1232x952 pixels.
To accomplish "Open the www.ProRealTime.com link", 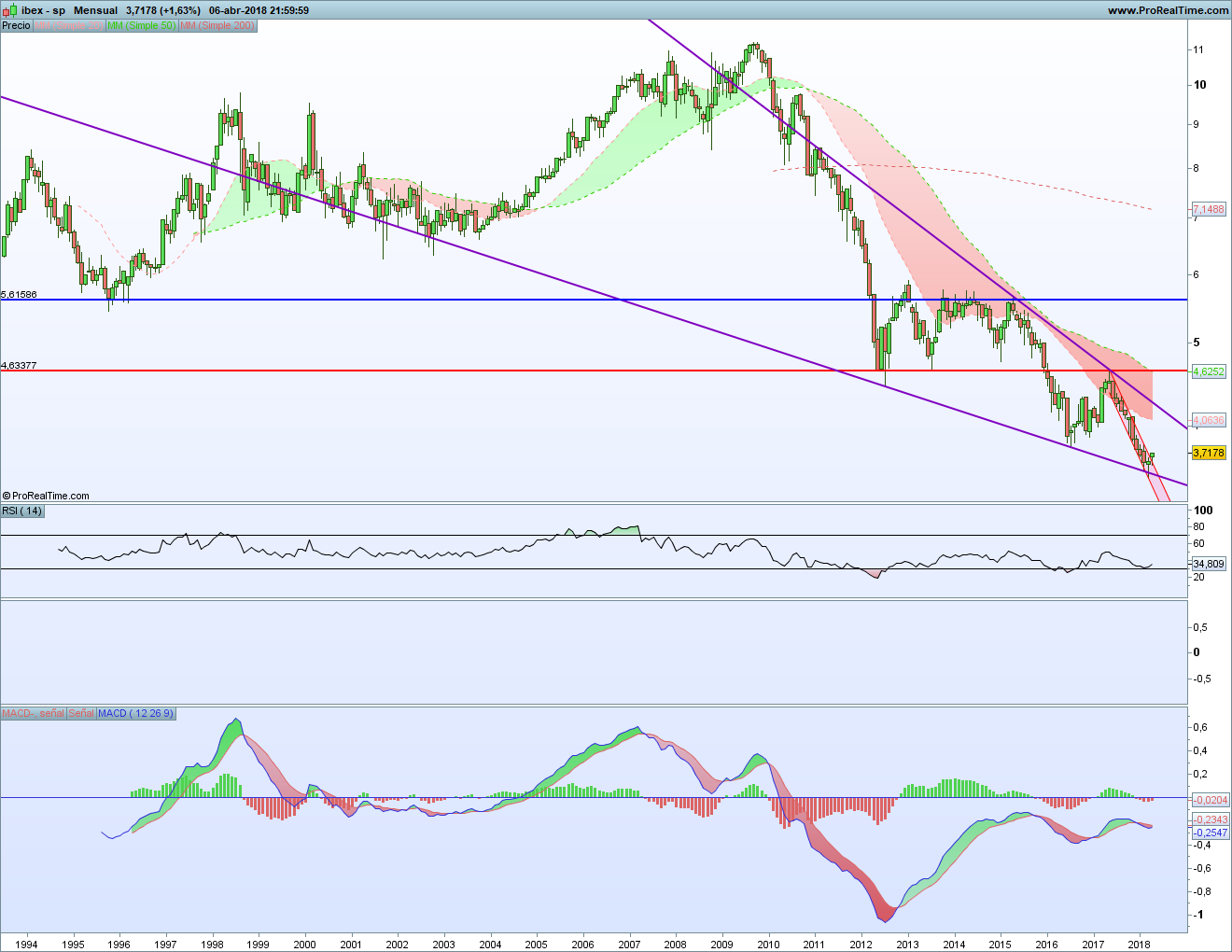I will coord(1168,10).
